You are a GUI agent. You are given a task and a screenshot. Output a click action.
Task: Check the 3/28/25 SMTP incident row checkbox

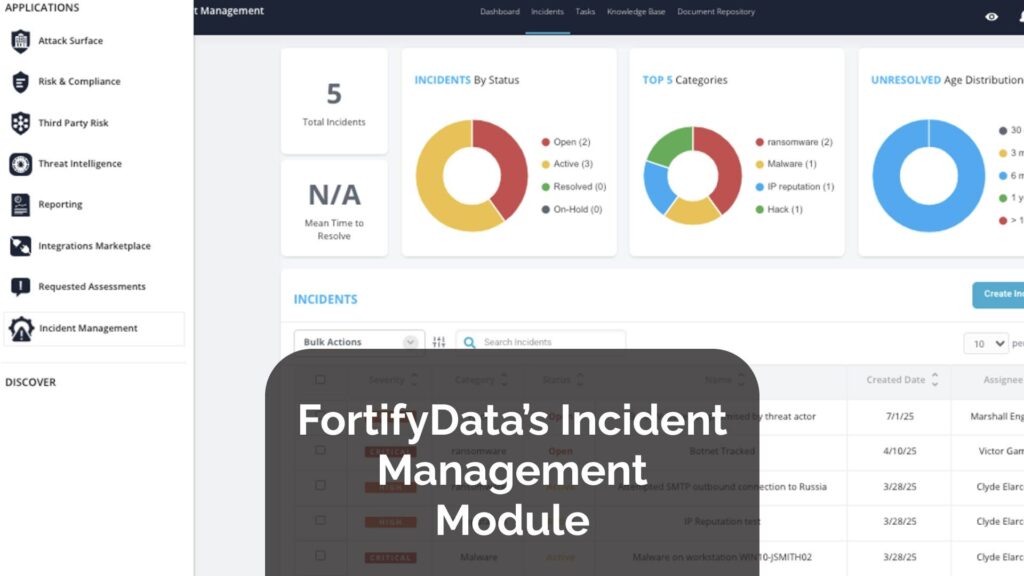click(x=320, y=485)
